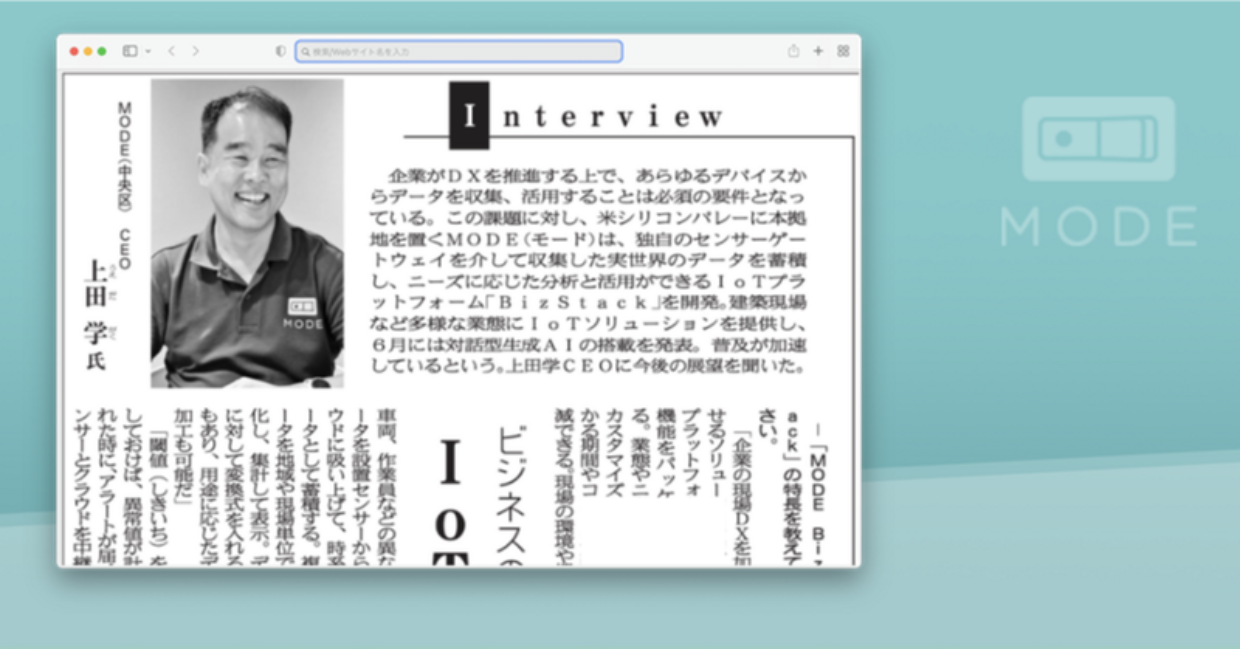Open the sidebar tab group dropdown arrow

(148, 51)
